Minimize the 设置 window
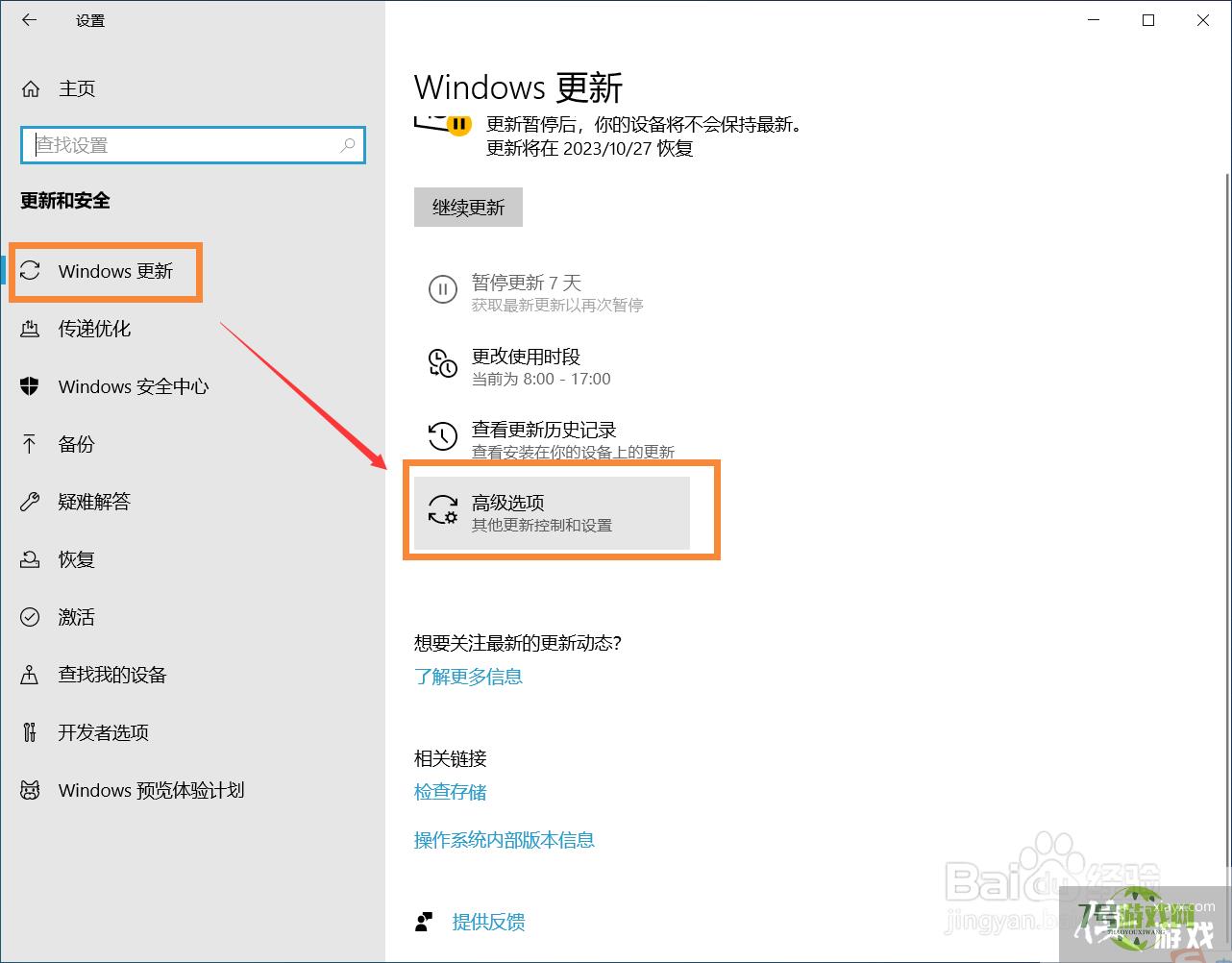Viewport: 1232px width, 963px height. pyautogui.click(x=1094, y=20)
